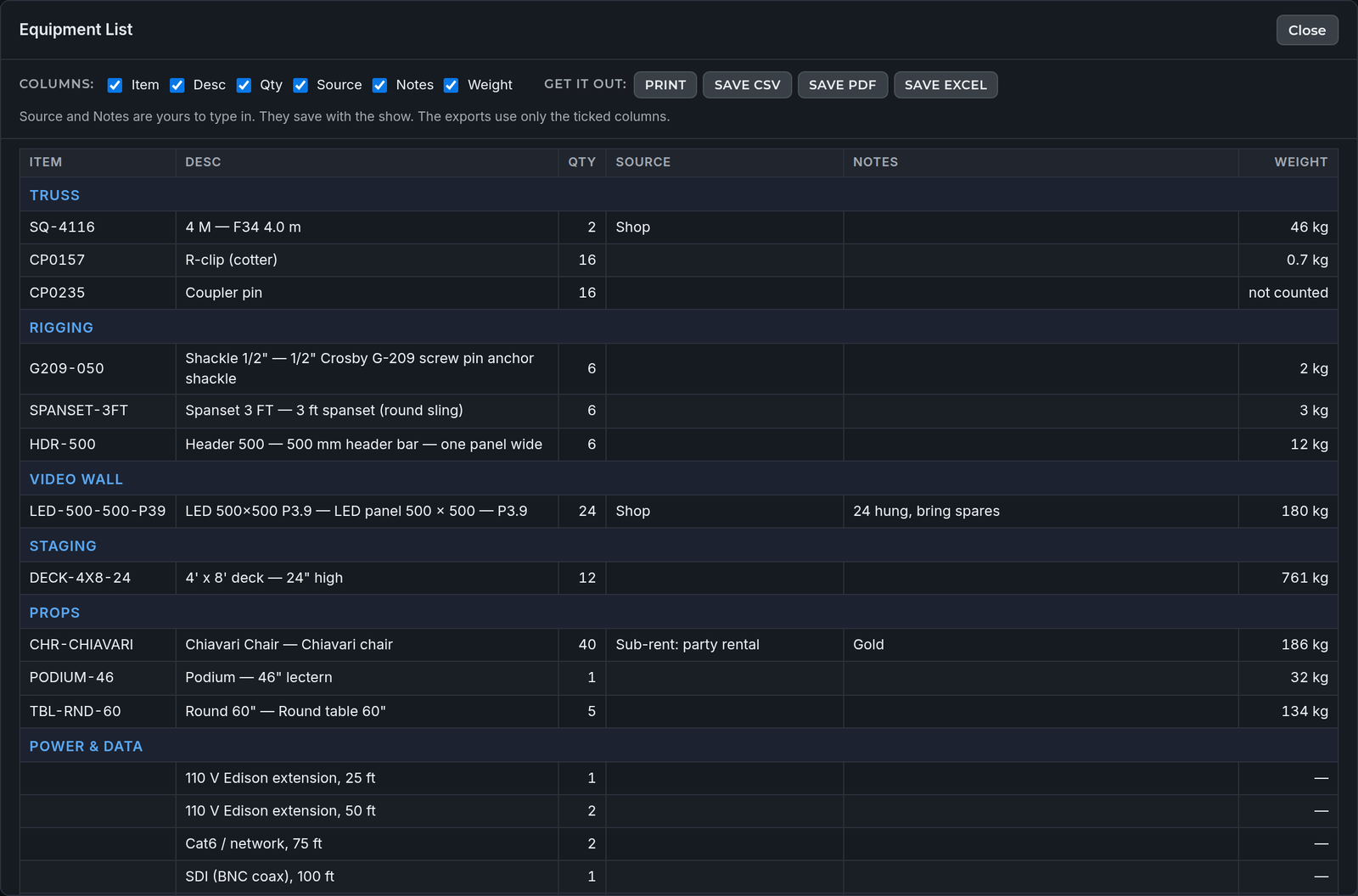Click the 'not counted' weight cell

[x=1288, y=293]
